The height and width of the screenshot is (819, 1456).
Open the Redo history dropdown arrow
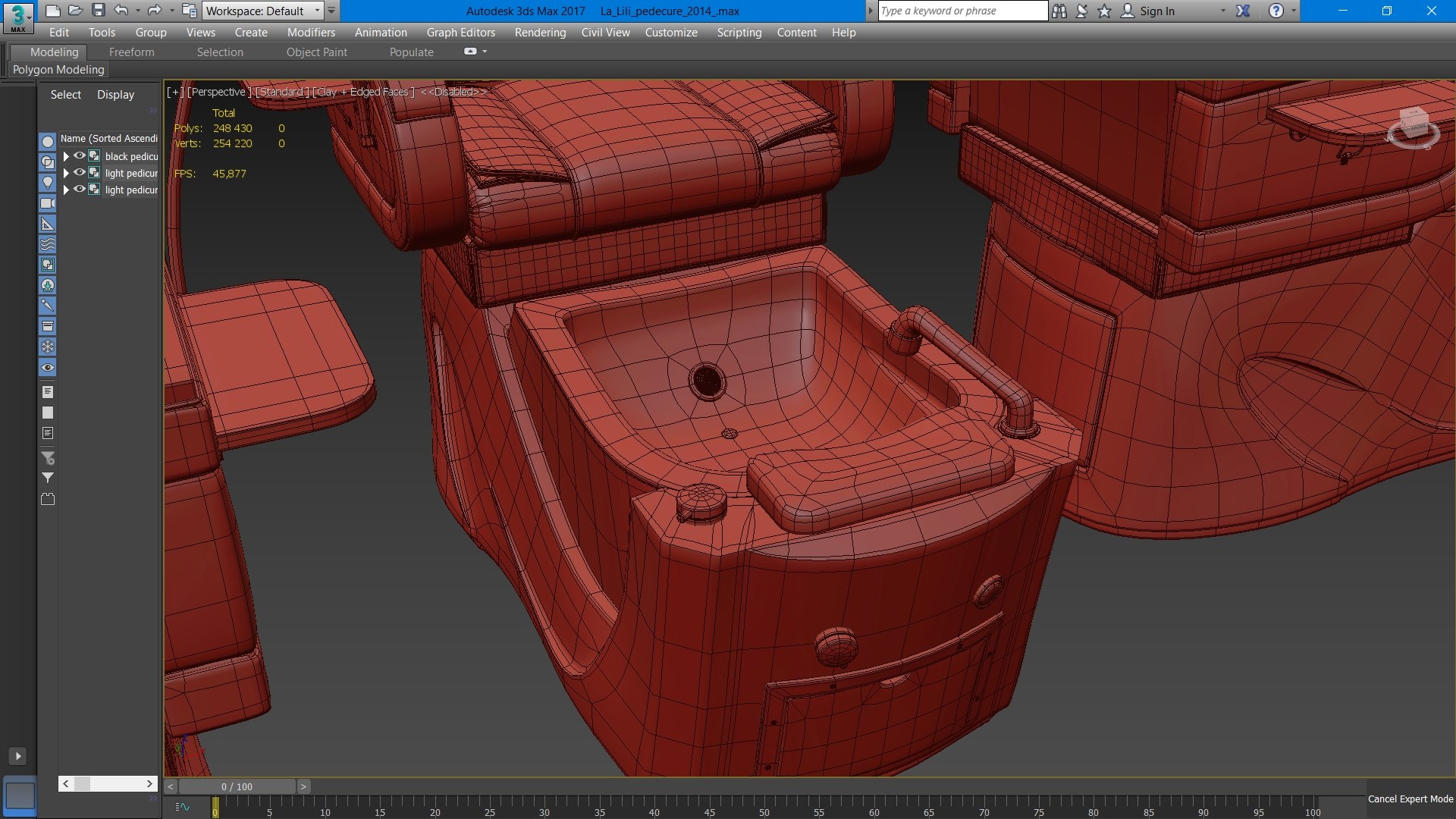[x=171, y=11]
